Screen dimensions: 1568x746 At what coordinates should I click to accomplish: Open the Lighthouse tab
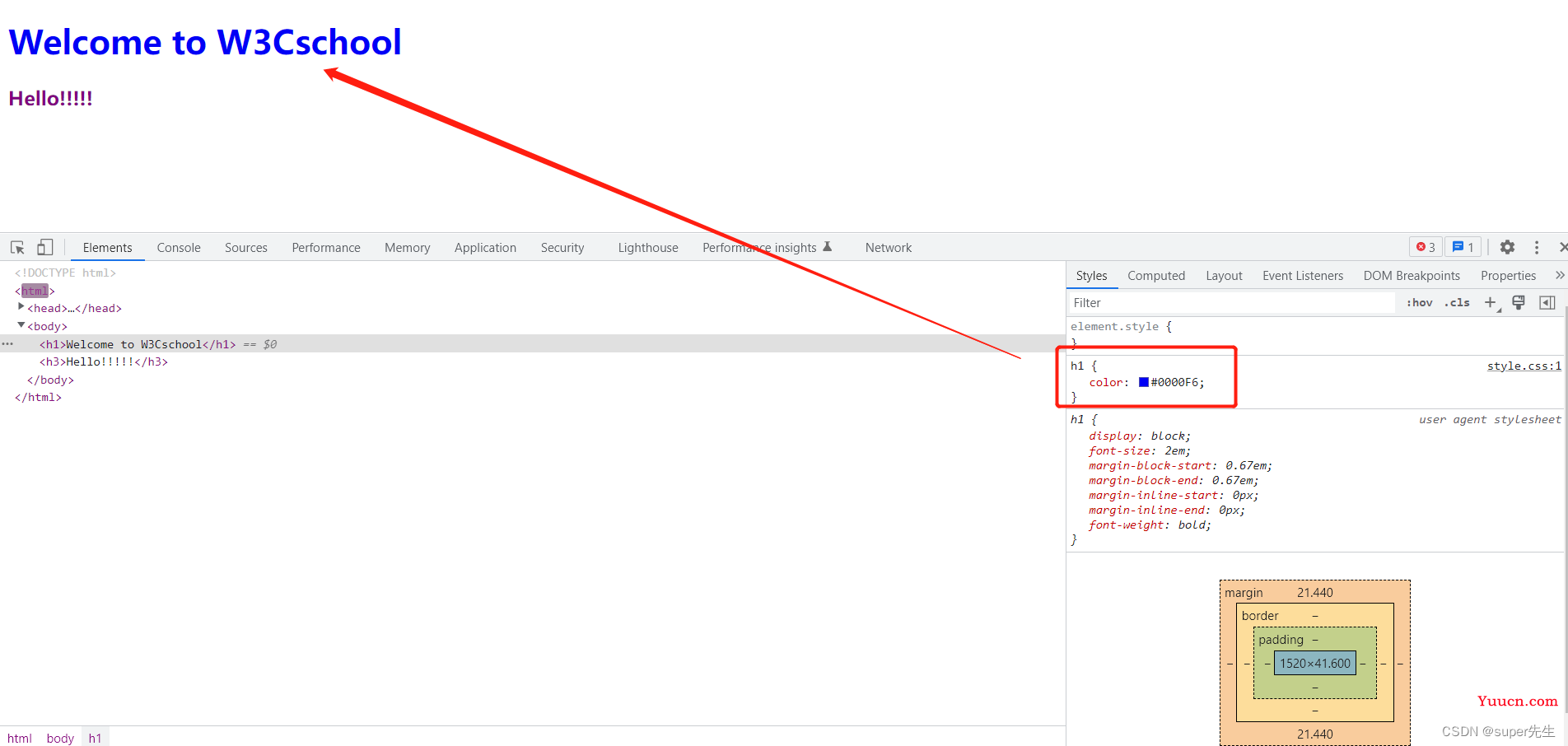tap(648, 248)
